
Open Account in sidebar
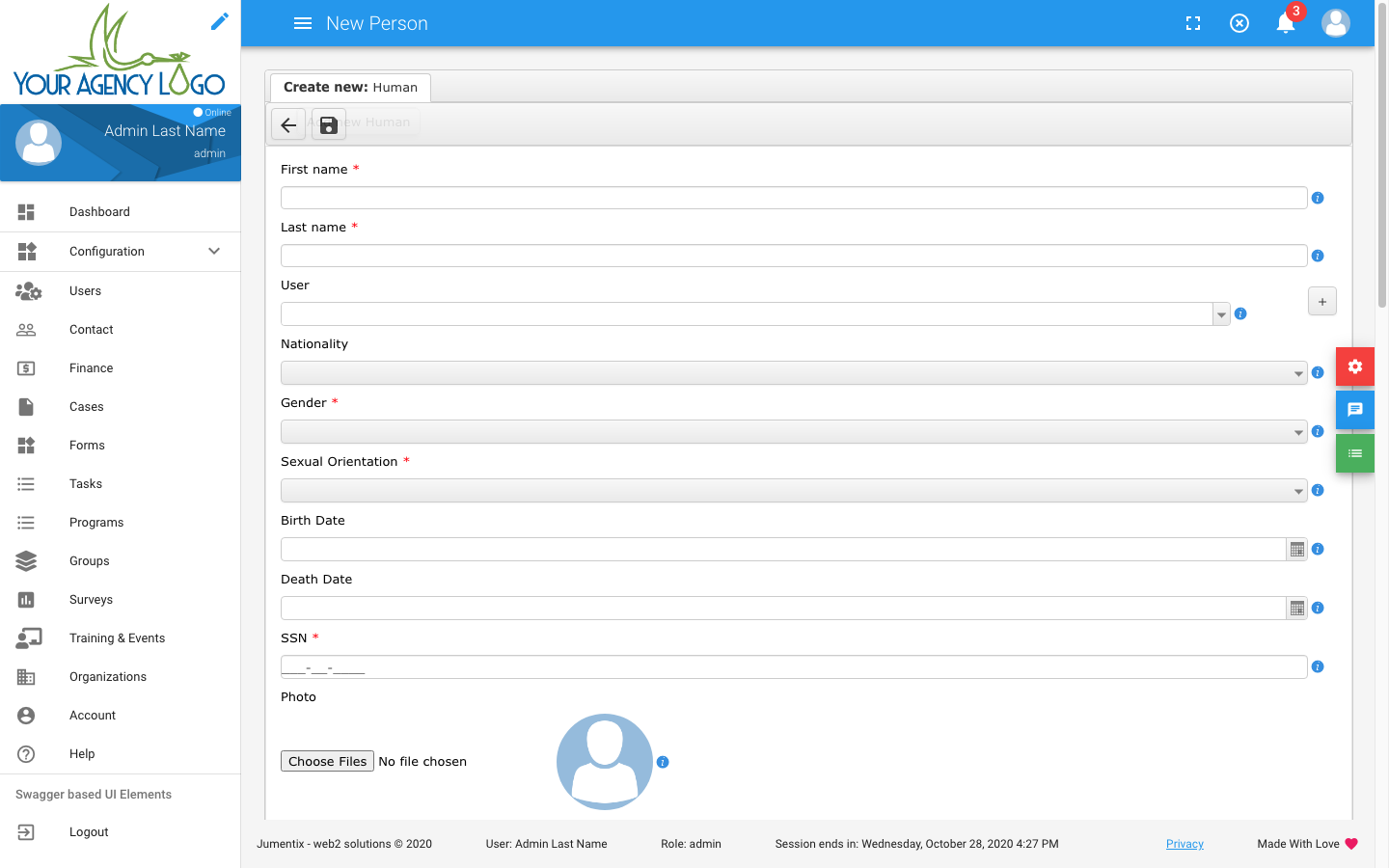[x=121, y=716]
